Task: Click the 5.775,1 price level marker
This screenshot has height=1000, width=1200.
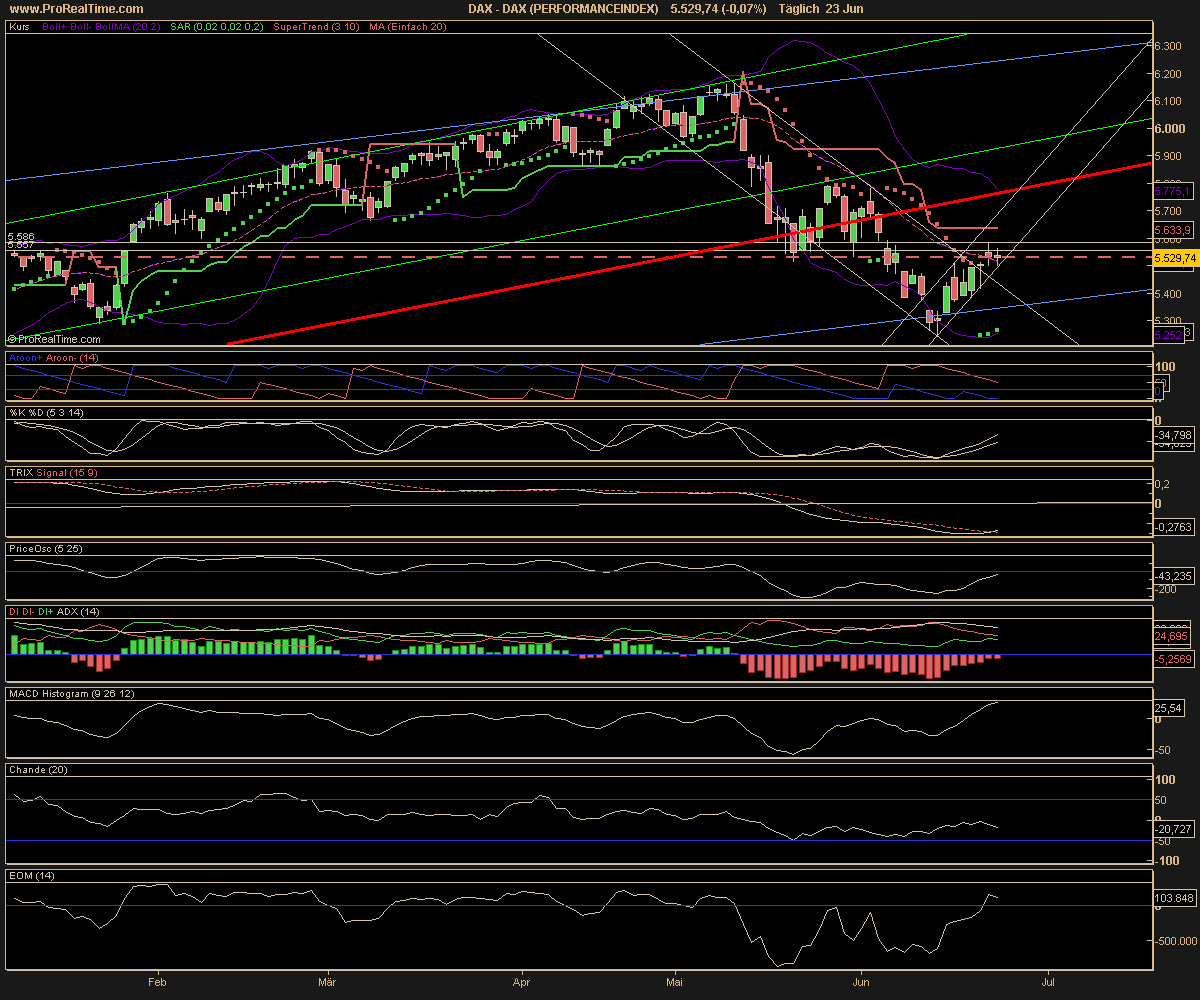Action: (x=1172, y=190)
